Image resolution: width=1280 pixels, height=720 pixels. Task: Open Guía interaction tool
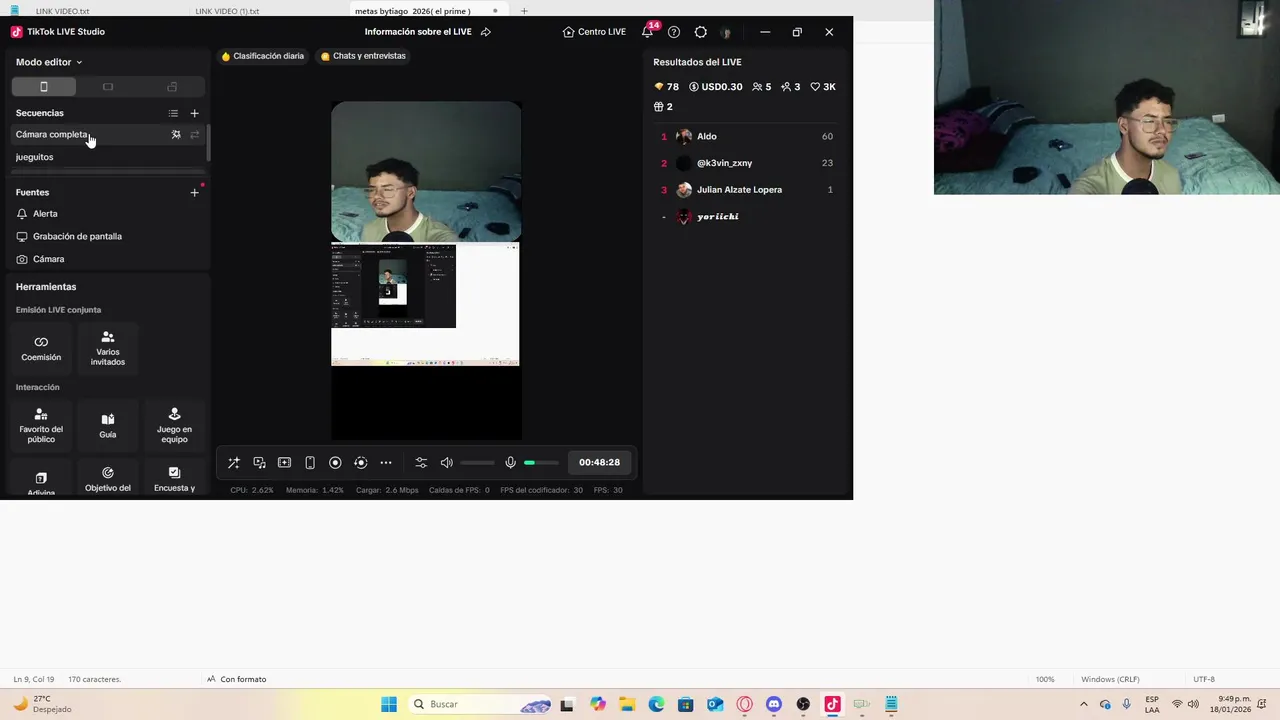tap(108, 426)
